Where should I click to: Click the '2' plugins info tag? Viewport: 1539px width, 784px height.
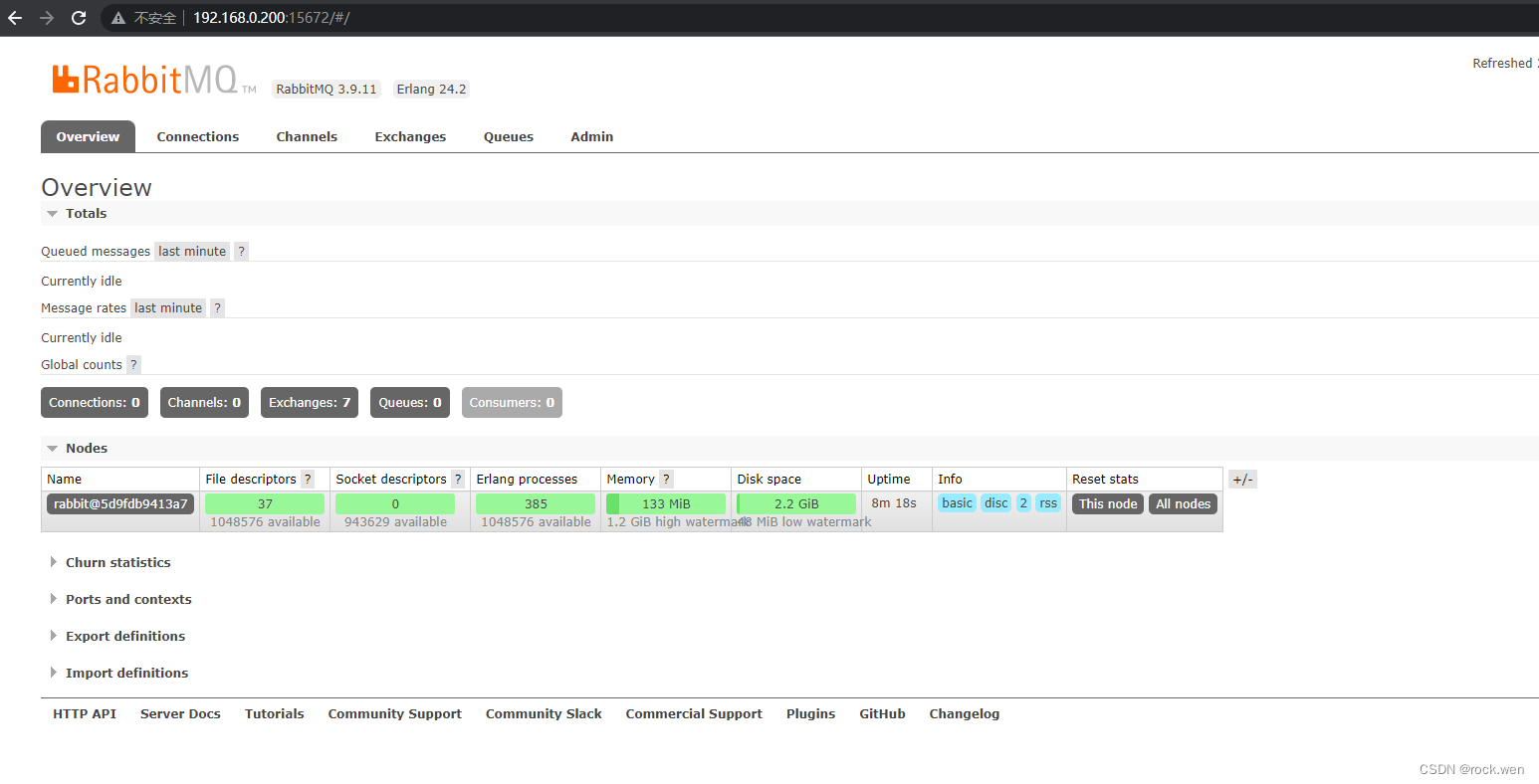[x=1023, y=503]
